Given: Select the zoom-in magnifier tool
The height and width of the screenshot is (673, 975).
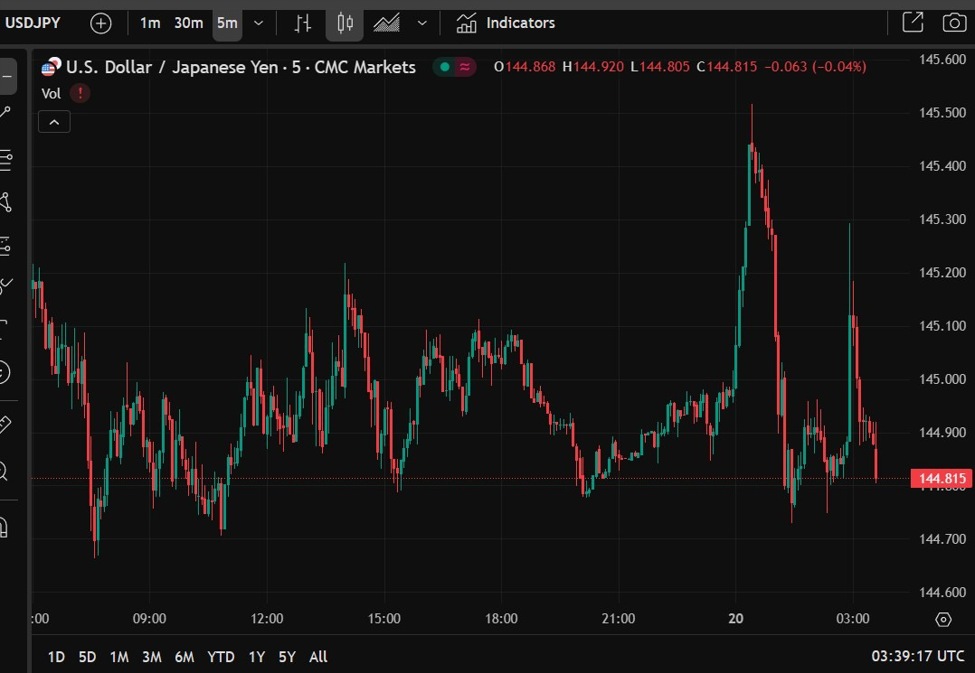Looking at the screenshot, I should (5, 471).
